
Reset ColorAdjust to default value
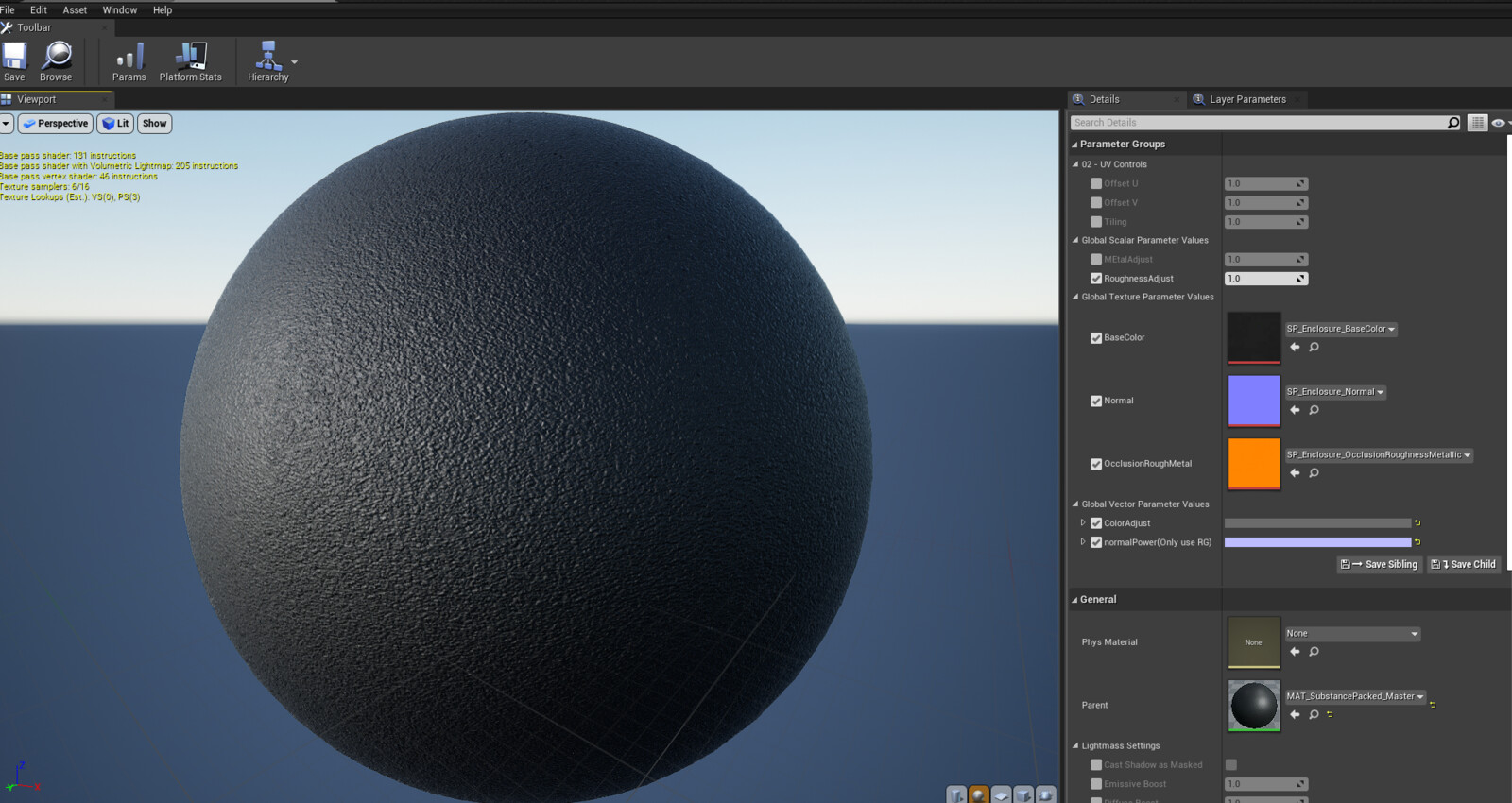pos(1417,522)
